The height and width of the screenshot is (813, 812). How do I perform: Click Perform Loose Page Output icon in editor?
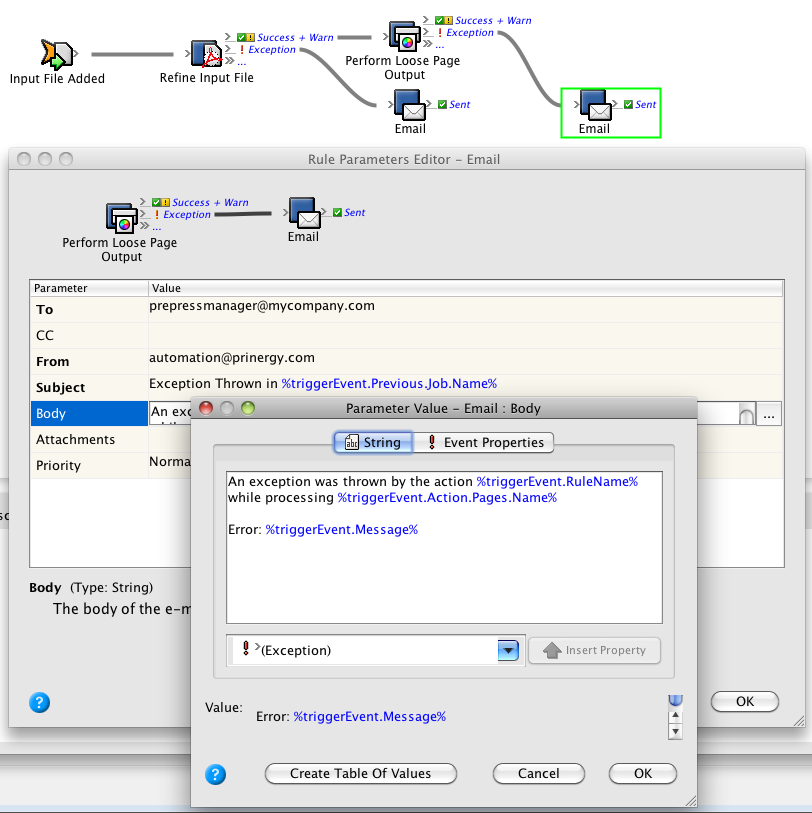[x=121, y=218]
